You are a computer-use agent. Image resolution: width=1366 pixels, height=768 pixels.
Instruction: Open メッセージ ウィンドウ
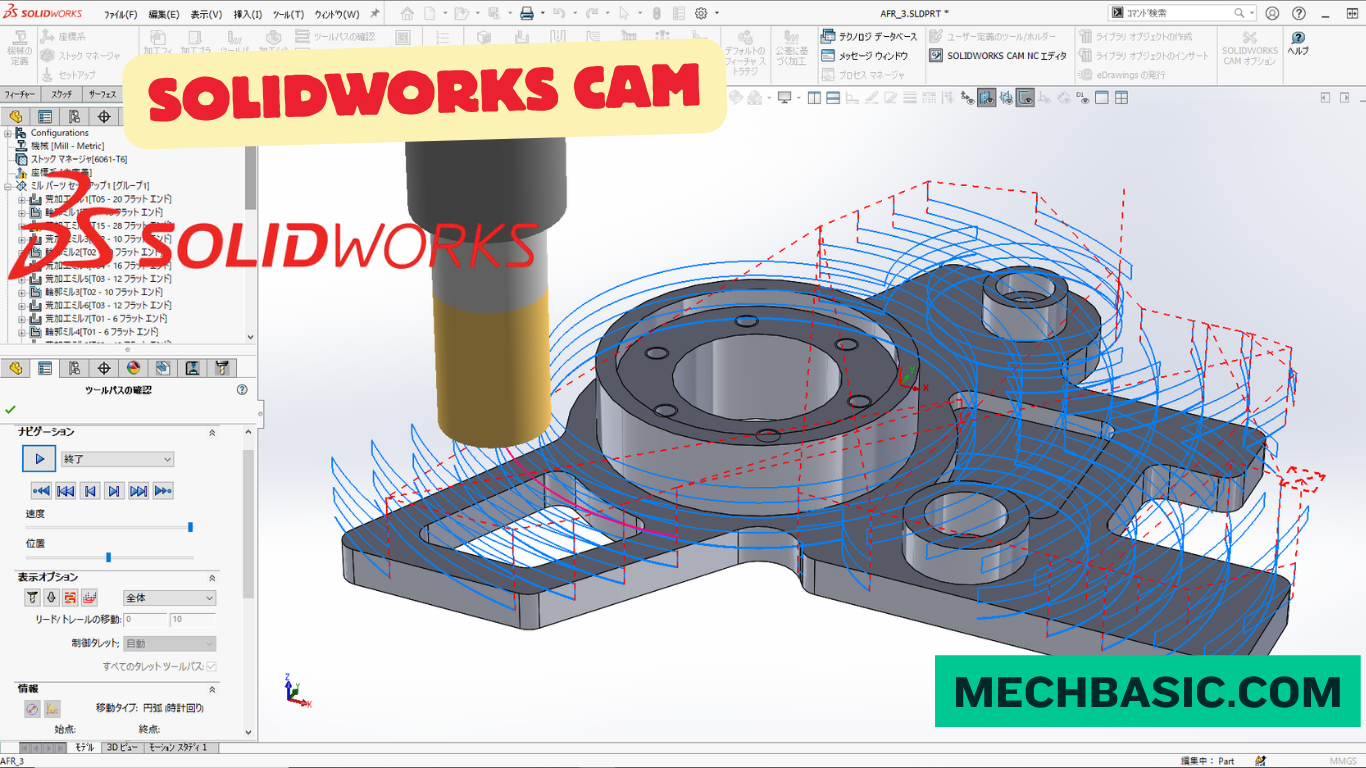pos(864,56)
